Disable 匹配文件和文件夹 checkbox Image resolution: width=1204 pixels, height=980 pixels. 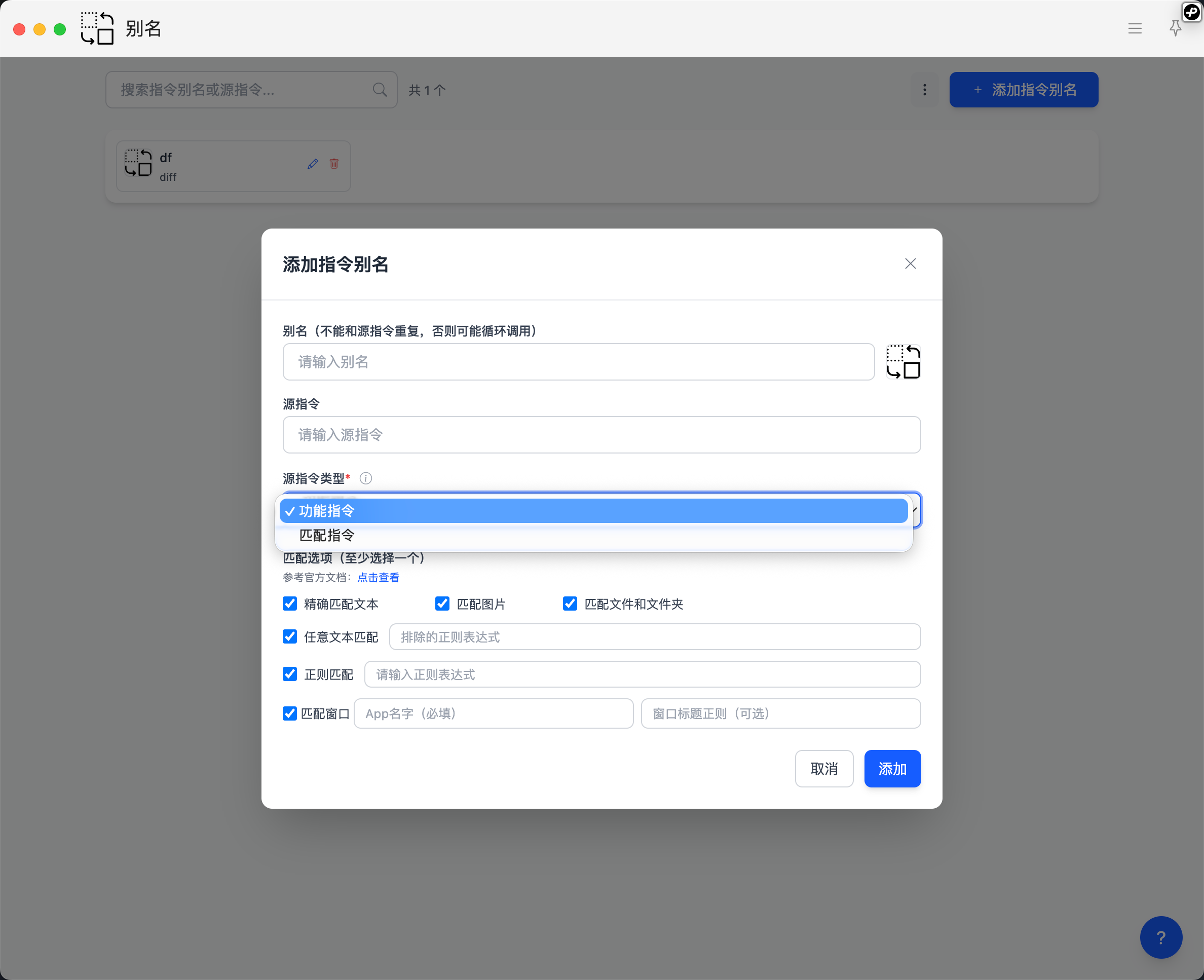(x=570, y=604)
